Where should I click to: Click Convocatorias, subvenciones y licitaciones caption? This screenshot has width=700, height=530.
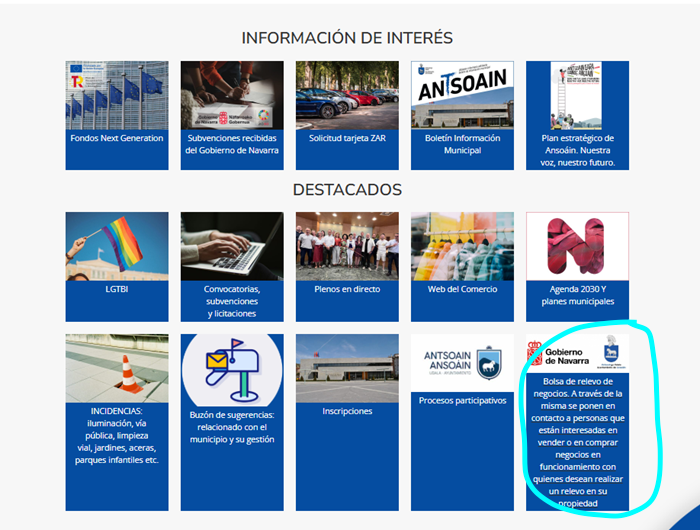tap(232, 301)
